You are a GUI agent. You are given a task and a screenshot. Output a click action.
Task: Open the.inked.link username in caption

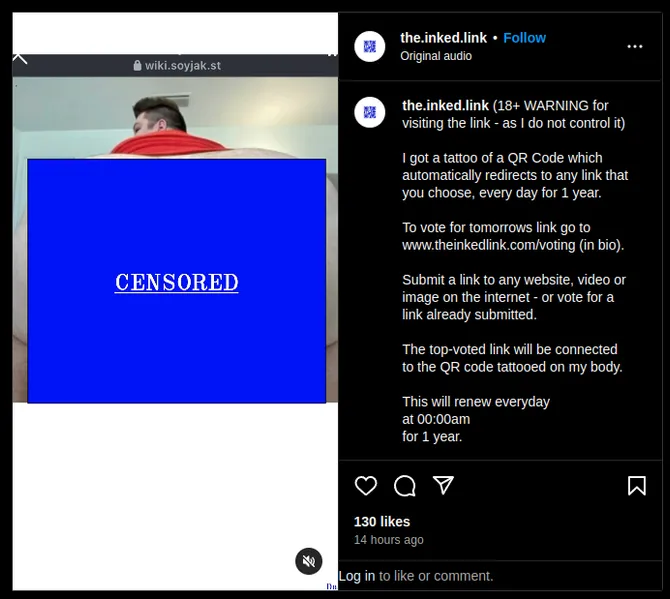click(x=445, y=106)
